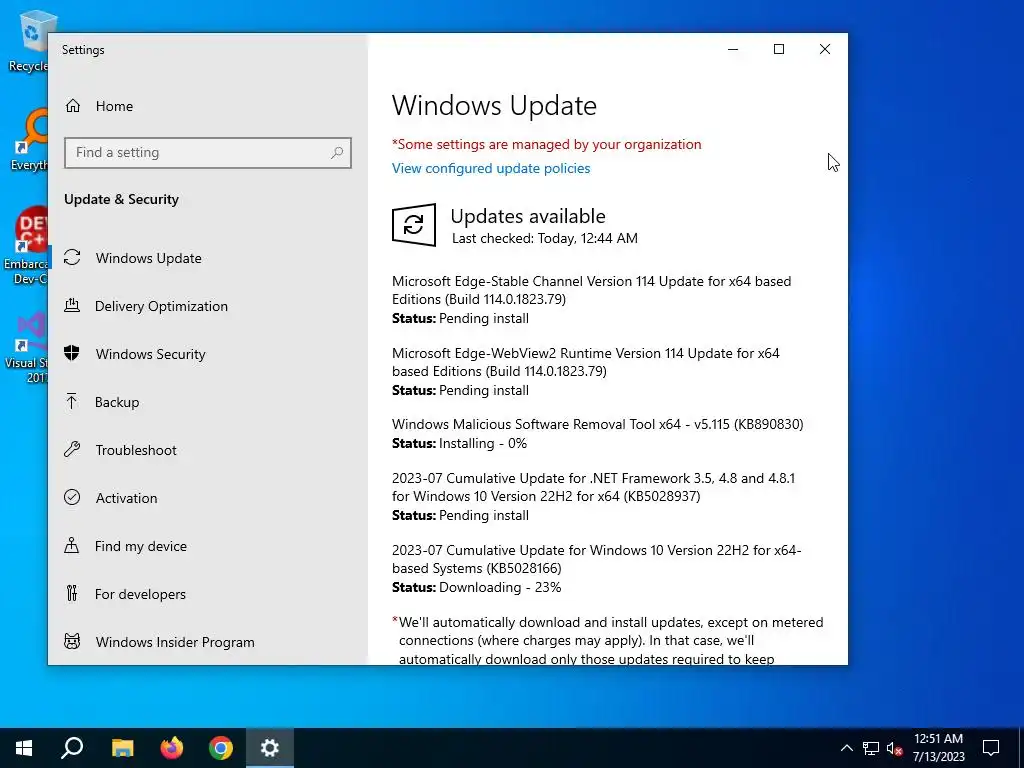1024x768 pixels.
Task: Click the network status tray icon
Action: click(871, 748)
